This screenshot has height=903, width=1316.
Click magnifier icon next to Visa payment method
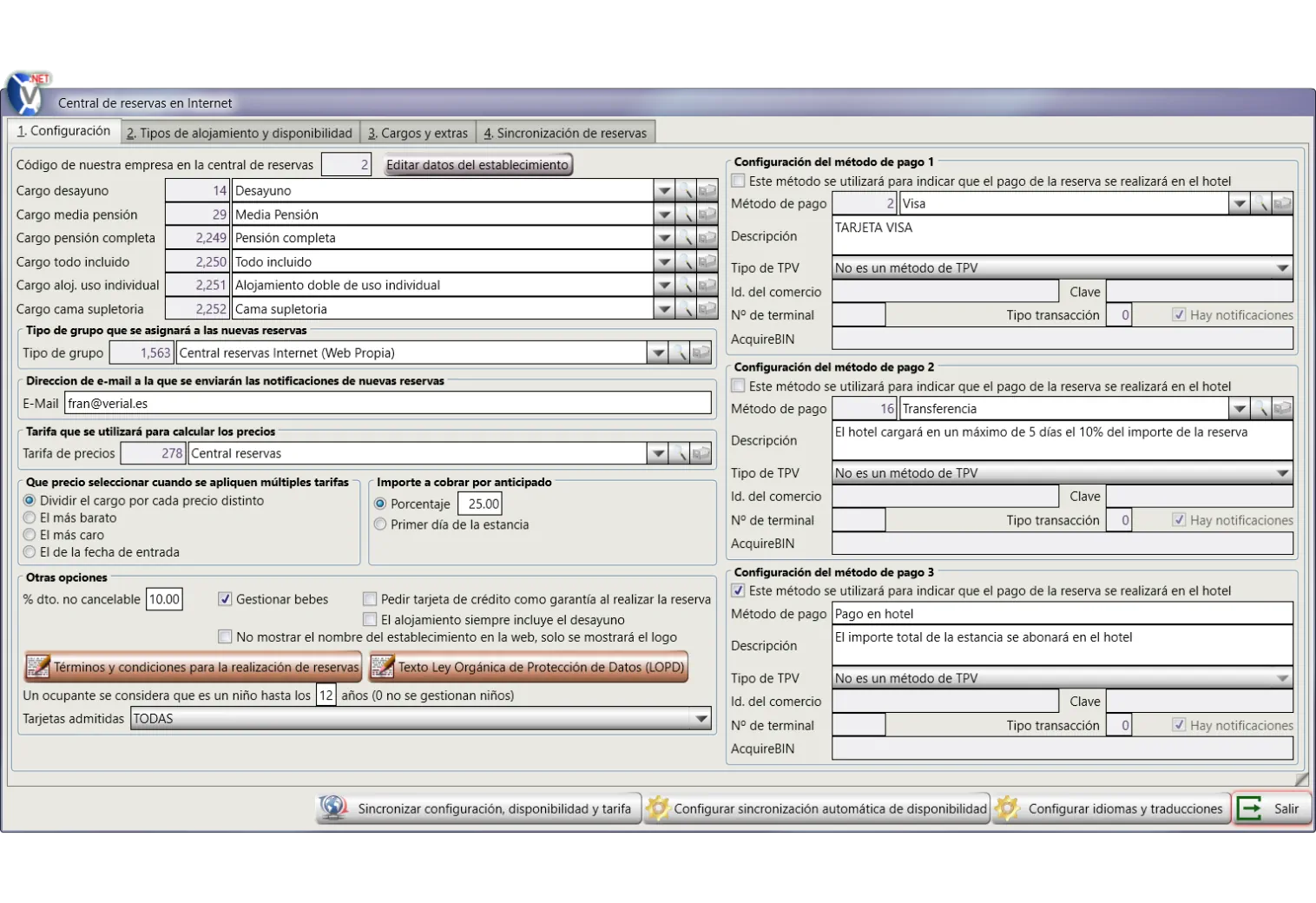click(x=1260, y=204)
